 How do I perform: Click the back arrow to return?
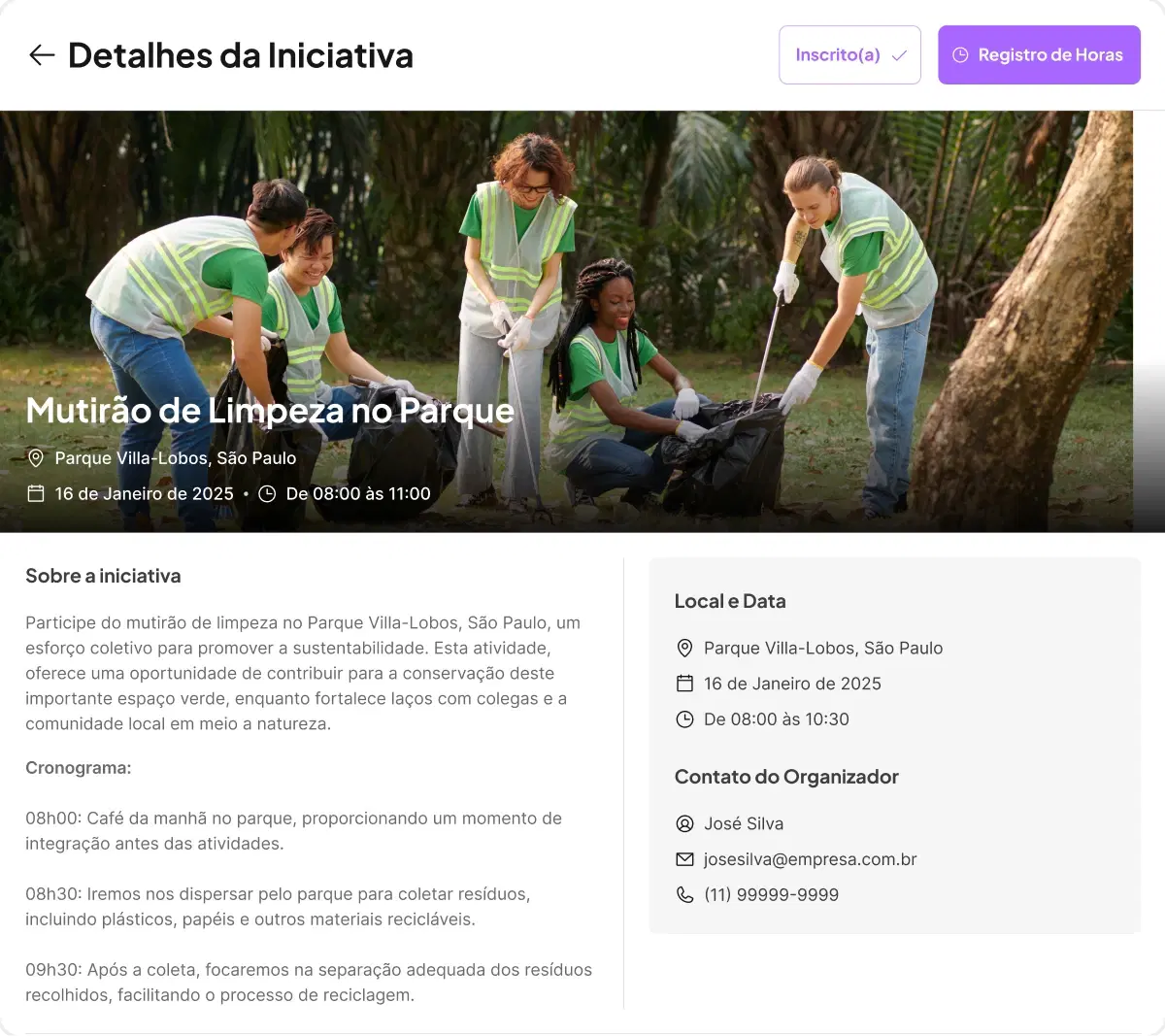click(x=41, y=54)
